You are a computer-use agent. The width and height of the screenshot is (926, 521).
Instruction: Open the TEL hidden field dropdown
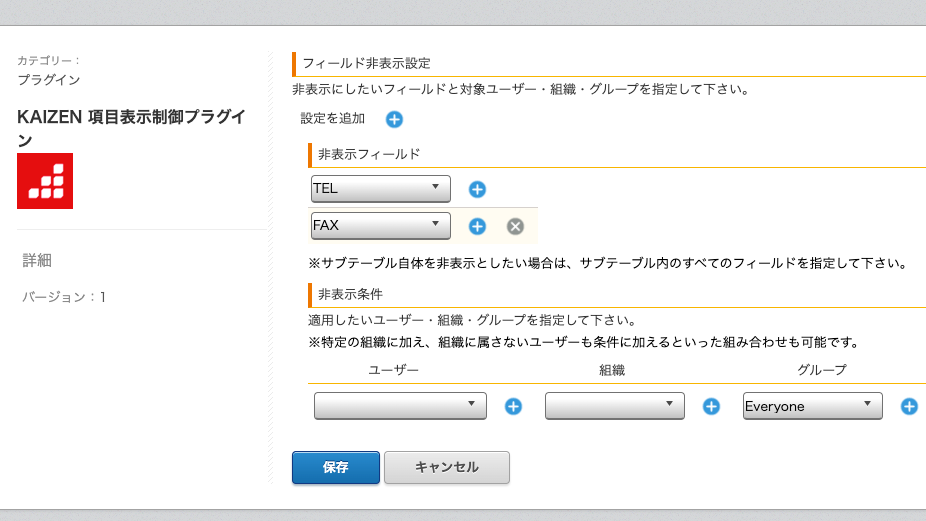tap(380, 188)
